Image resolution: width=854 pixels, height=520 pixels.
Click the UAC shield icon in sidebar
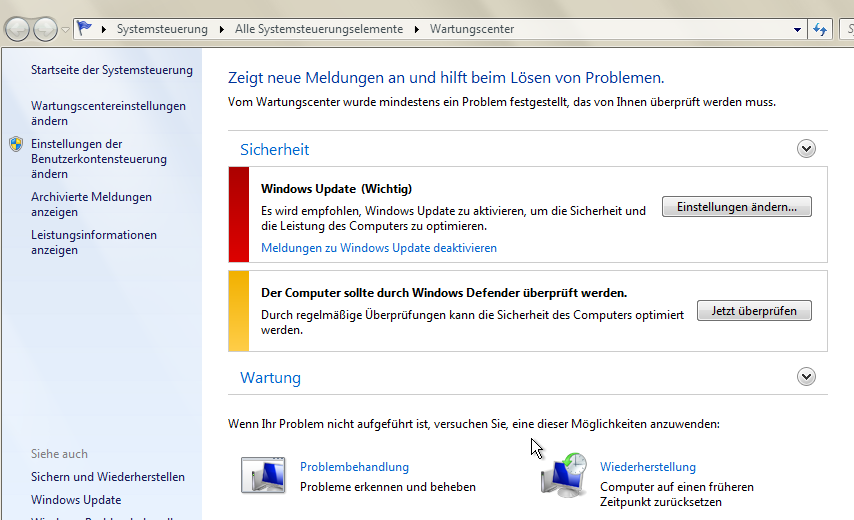point(16,144)
